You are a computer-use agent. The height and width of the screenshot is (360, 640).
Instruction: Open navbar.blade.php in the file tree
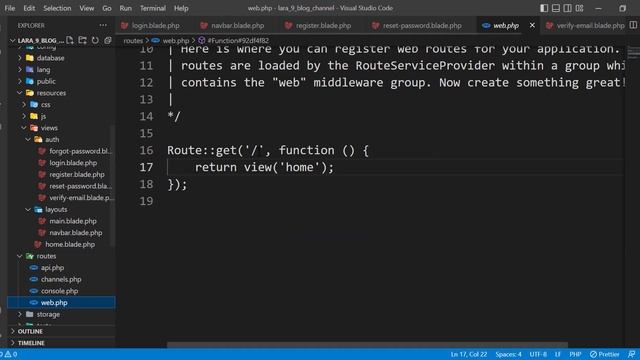click(70, 233)
